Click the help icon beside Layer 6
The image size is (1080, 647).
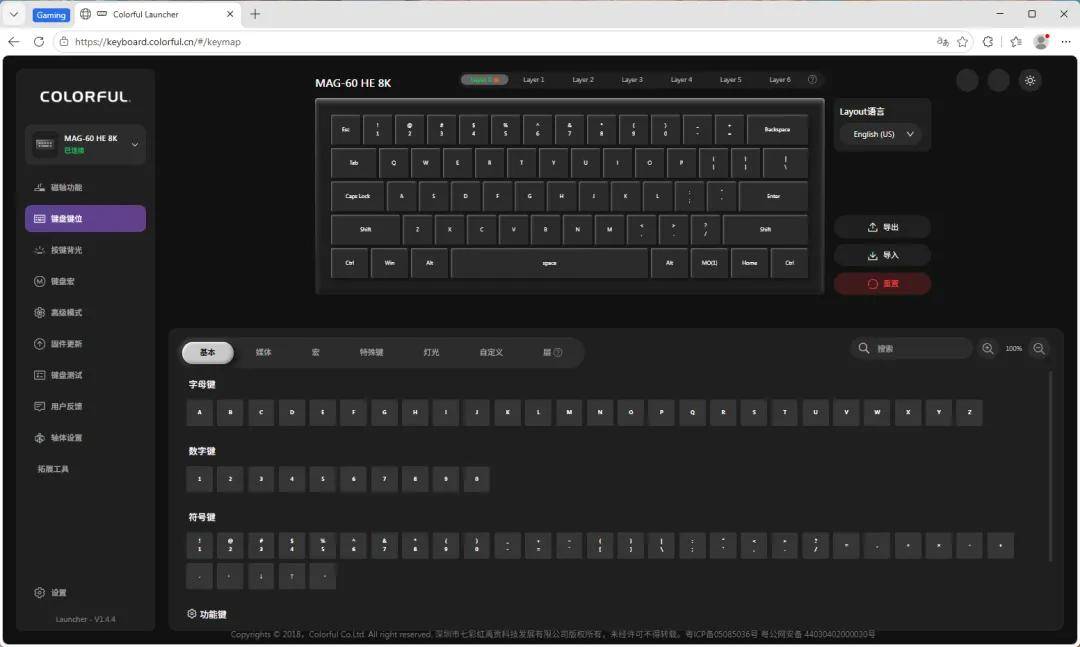(812, 80)
